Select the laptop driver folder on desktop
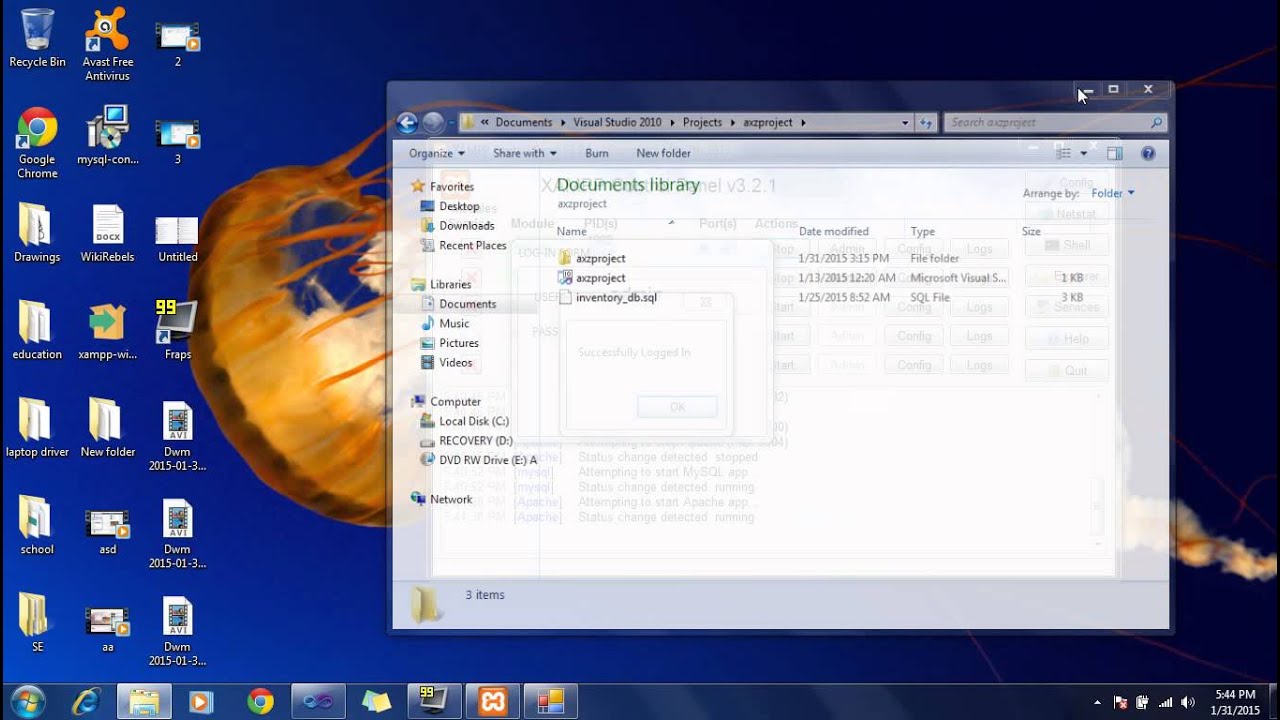Image resolution: width=1280 pixels, height=720 pixels. click(x=37, y=428)
